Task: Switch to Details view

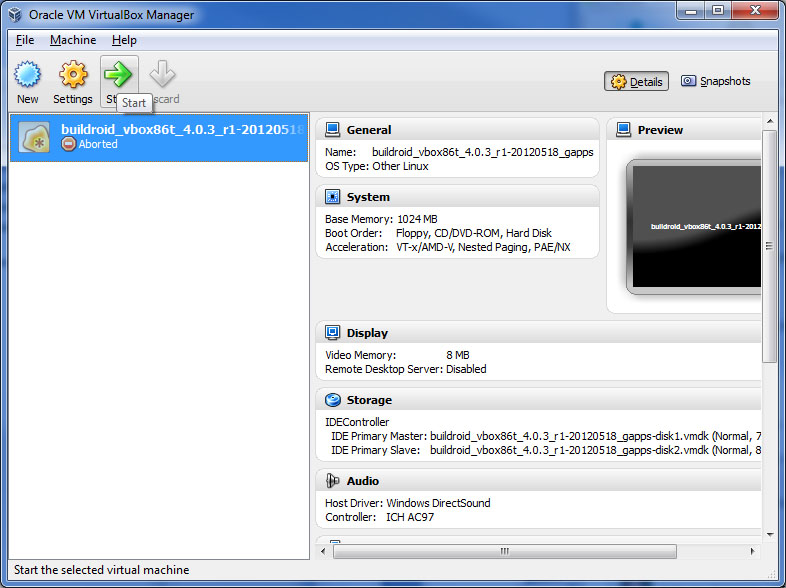Action: click(636, 82)
